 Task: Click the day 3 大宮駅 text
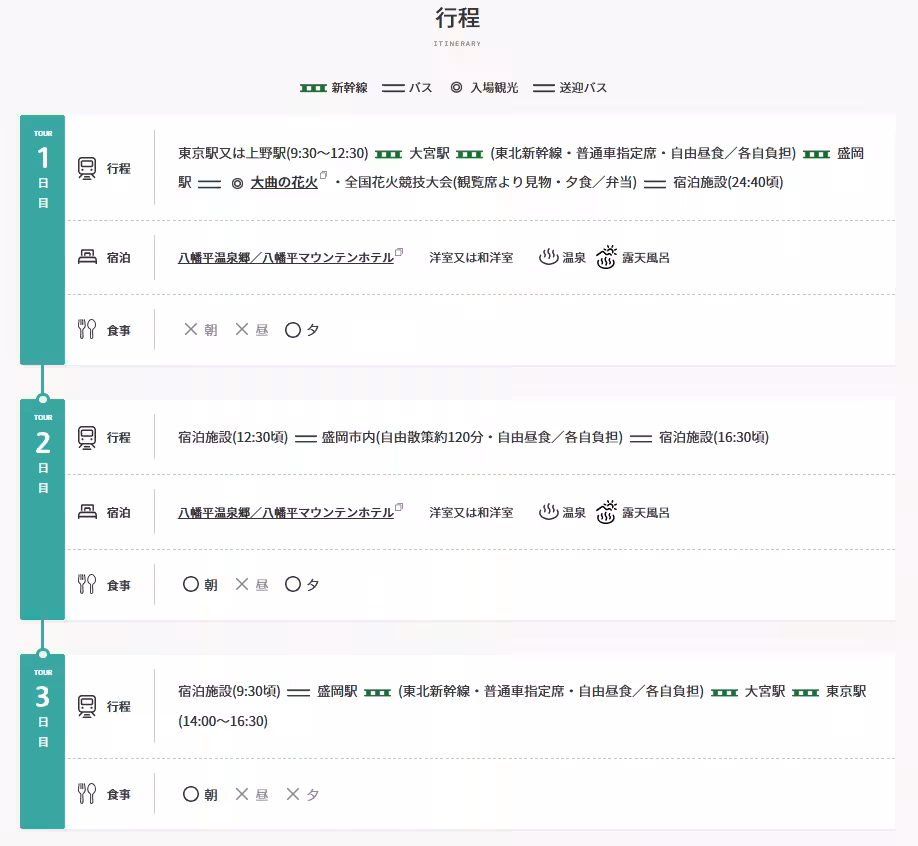coord(765,691)
